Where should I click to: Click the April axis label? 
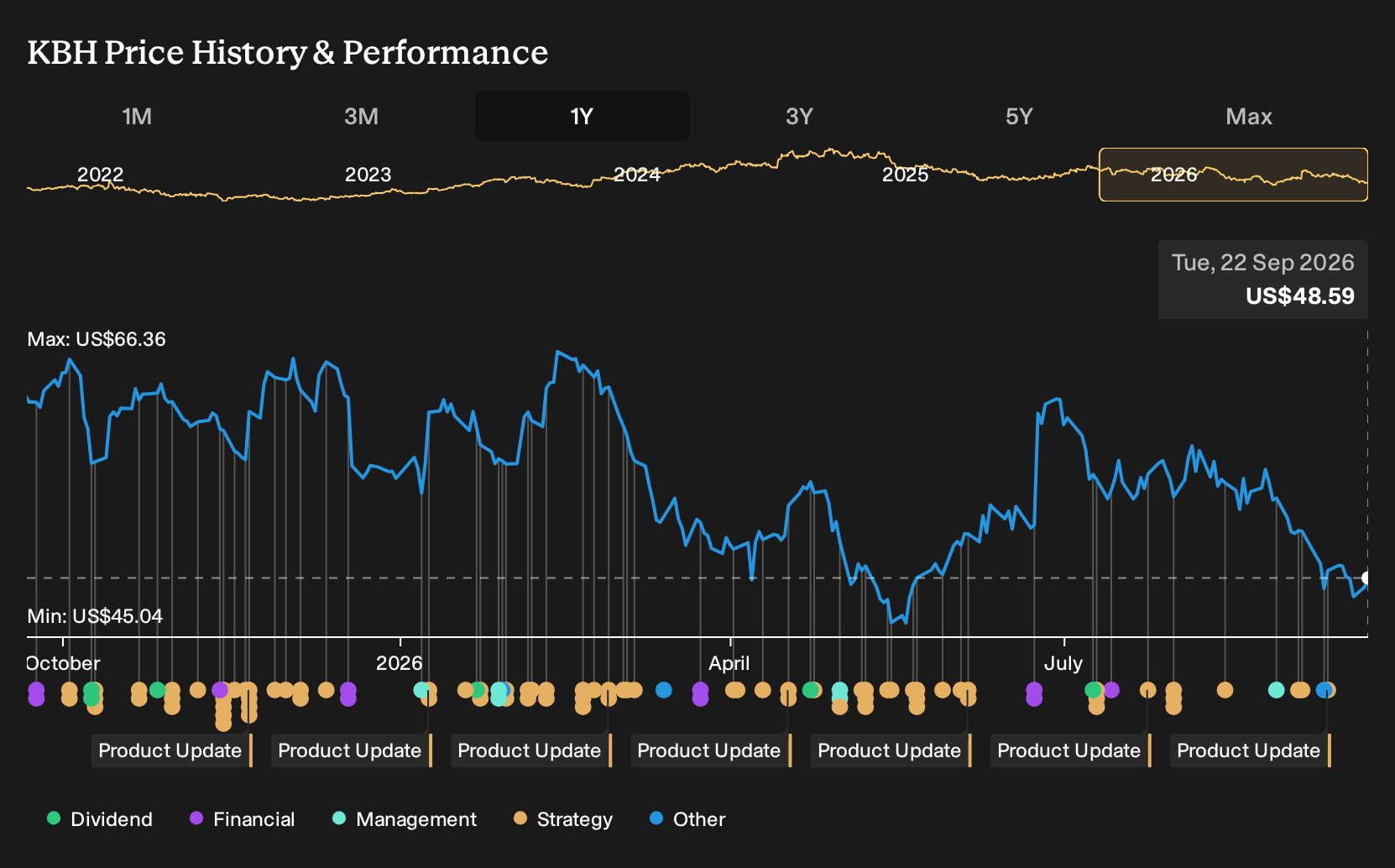[729, 663]
